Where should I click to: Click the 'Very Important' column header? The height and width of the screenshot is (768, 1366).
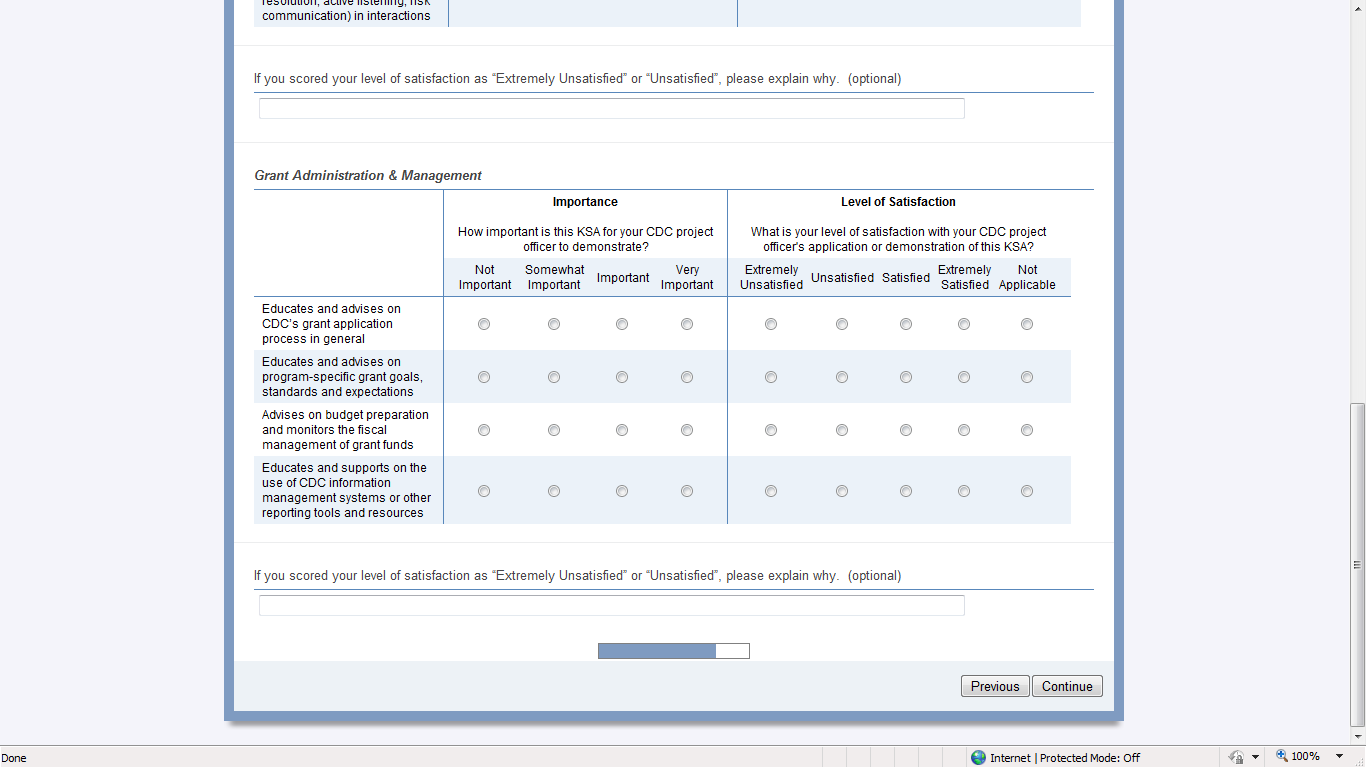(687, 277)
